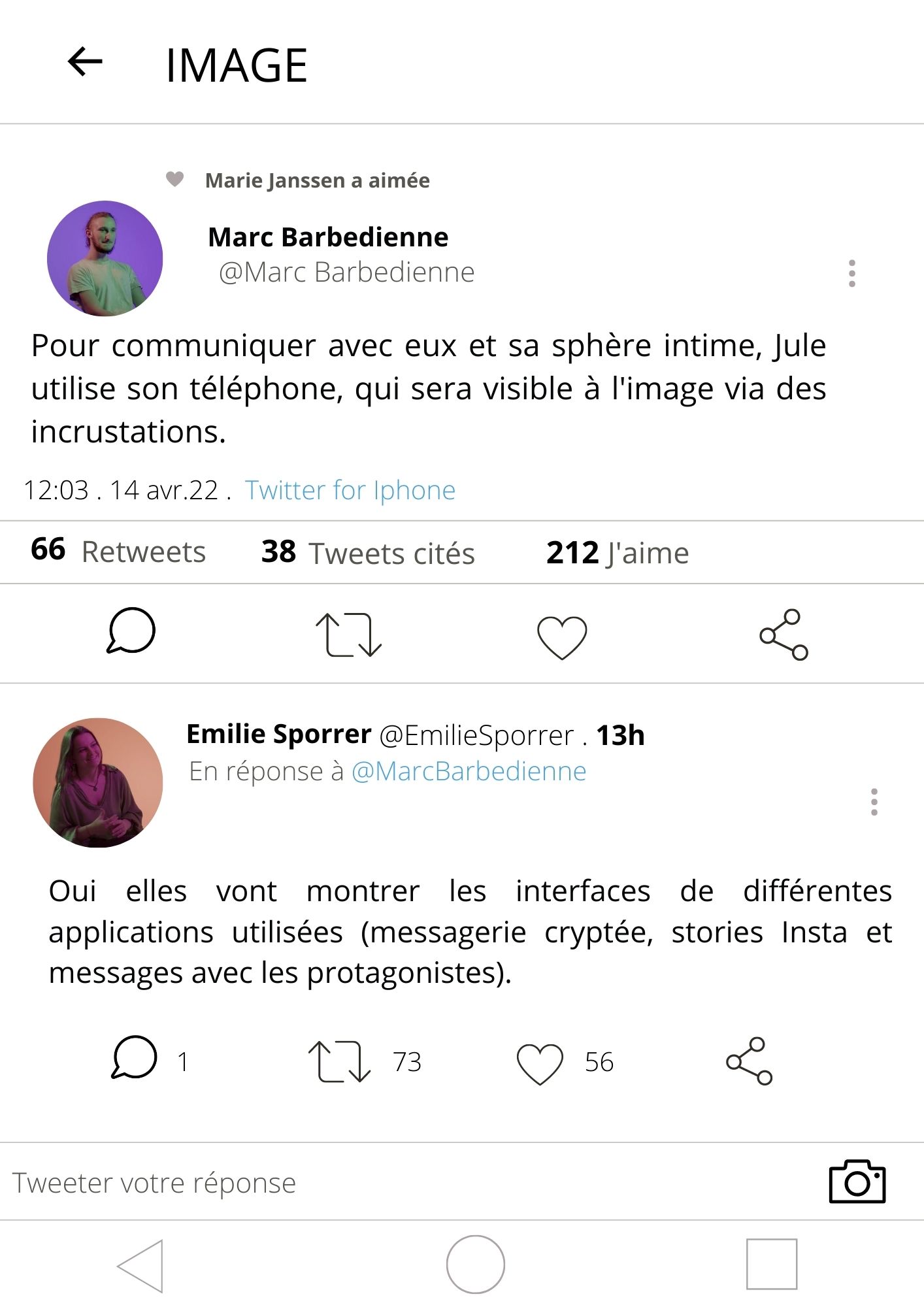
Task: Like Emilie Sporrer's reply
Action: coord(540,1064)
